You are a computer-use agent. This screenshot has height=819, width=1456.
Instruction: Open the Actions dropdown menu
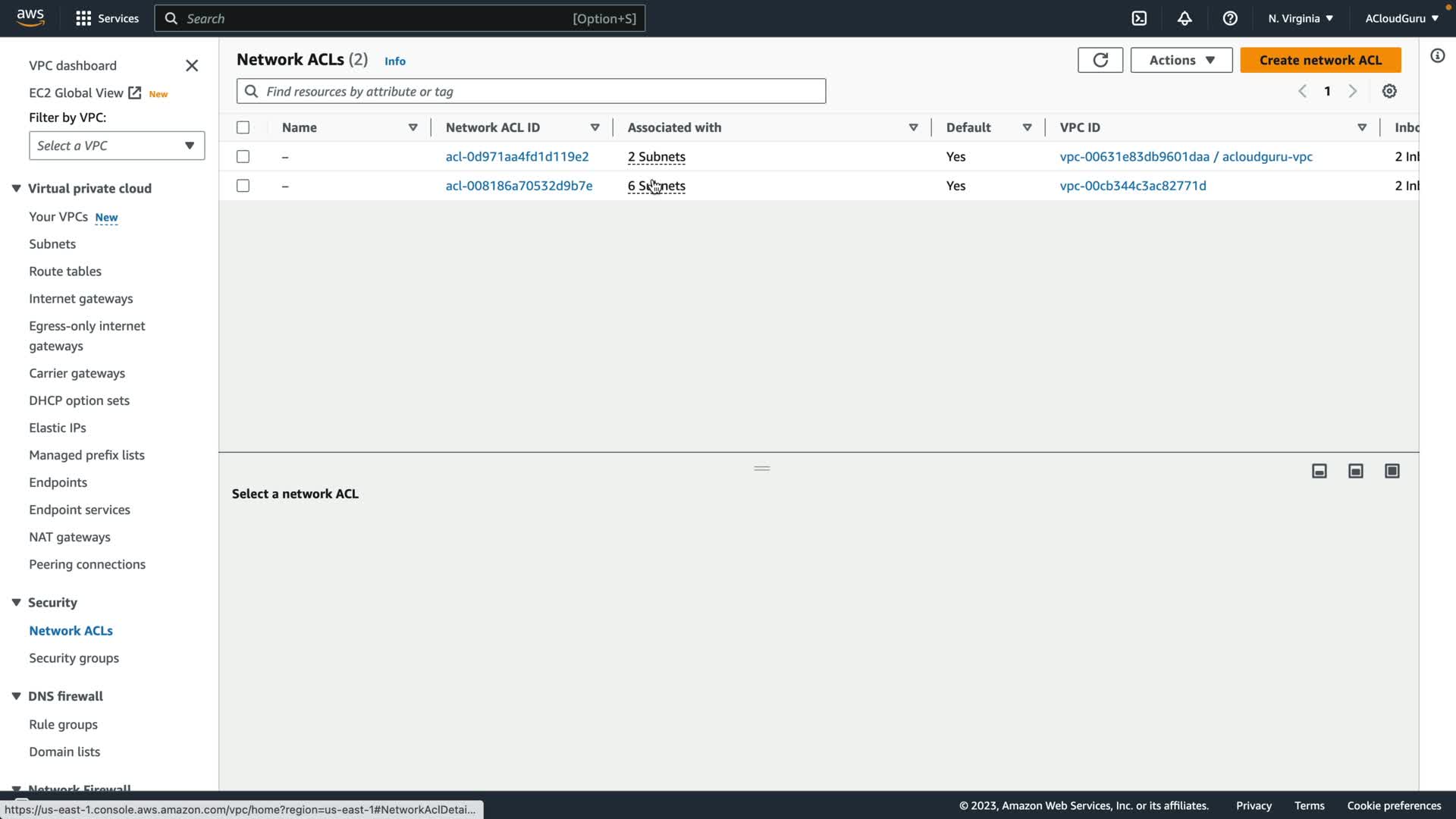(x=1181, y=60)
